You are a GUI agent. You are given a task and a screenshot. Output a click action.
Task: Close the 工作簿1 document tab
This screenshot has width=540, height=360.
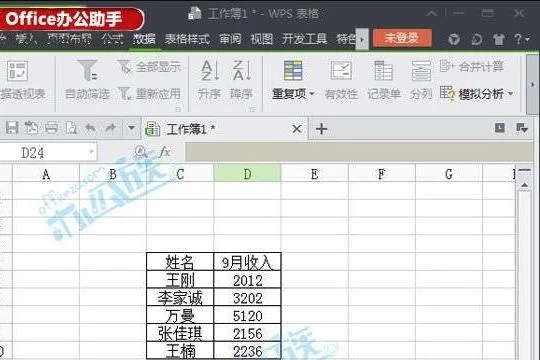click(297, 130)
